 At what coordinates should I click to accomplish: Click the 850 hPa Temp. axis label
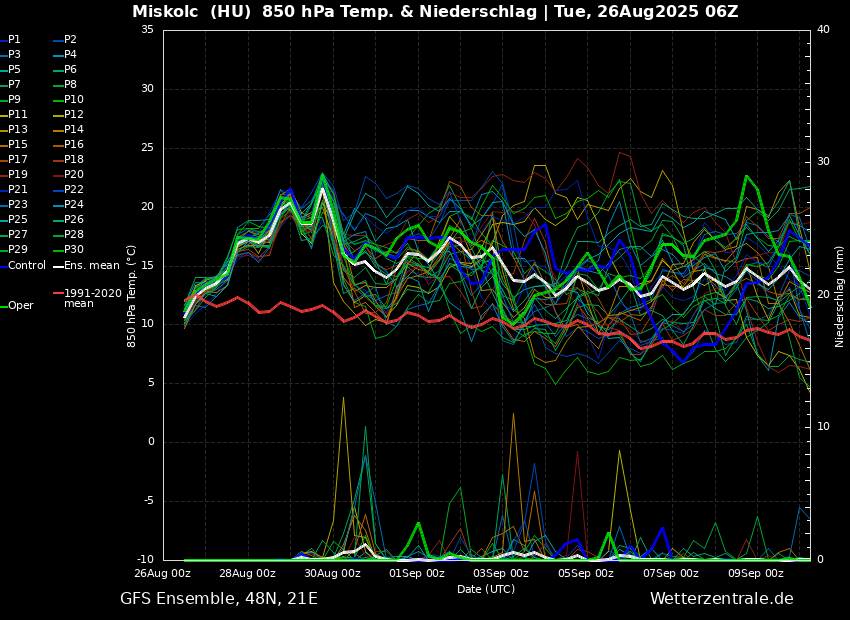coord(132,296)
